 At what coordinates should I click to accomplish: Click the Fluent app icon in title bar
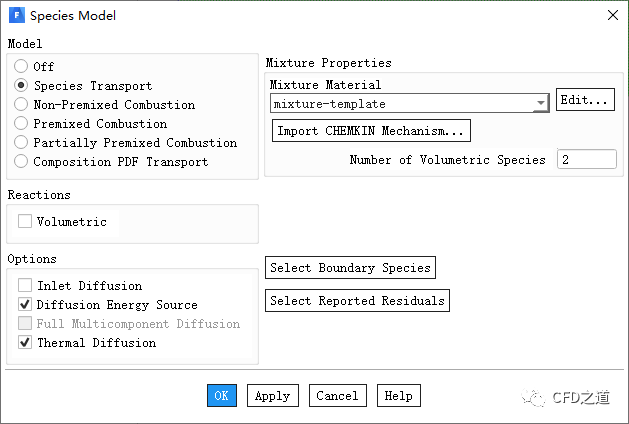tap(16, 15)
